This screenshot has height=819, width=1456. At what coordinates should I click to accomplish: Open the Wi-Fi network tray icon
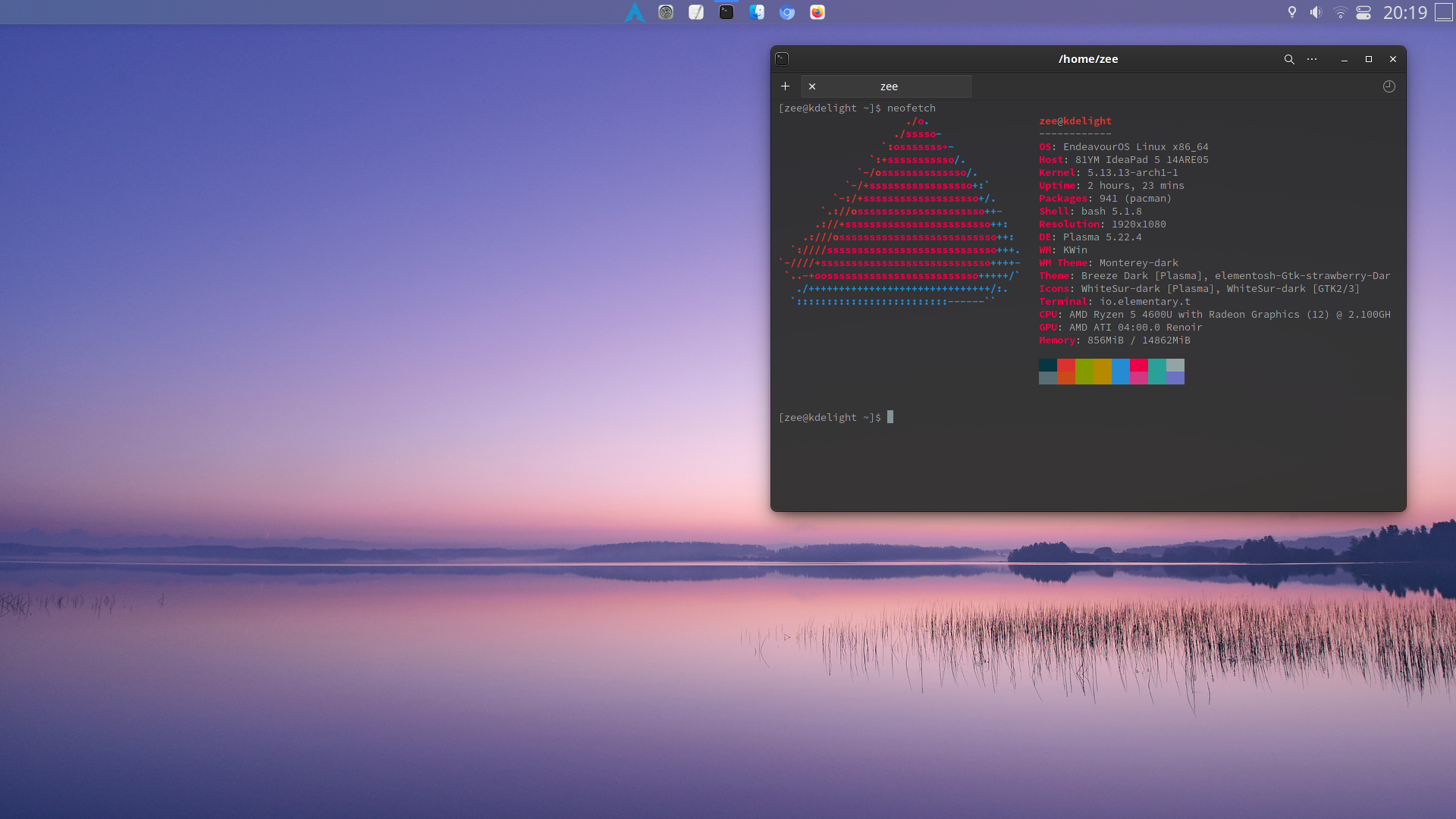tap(1340, 12)
